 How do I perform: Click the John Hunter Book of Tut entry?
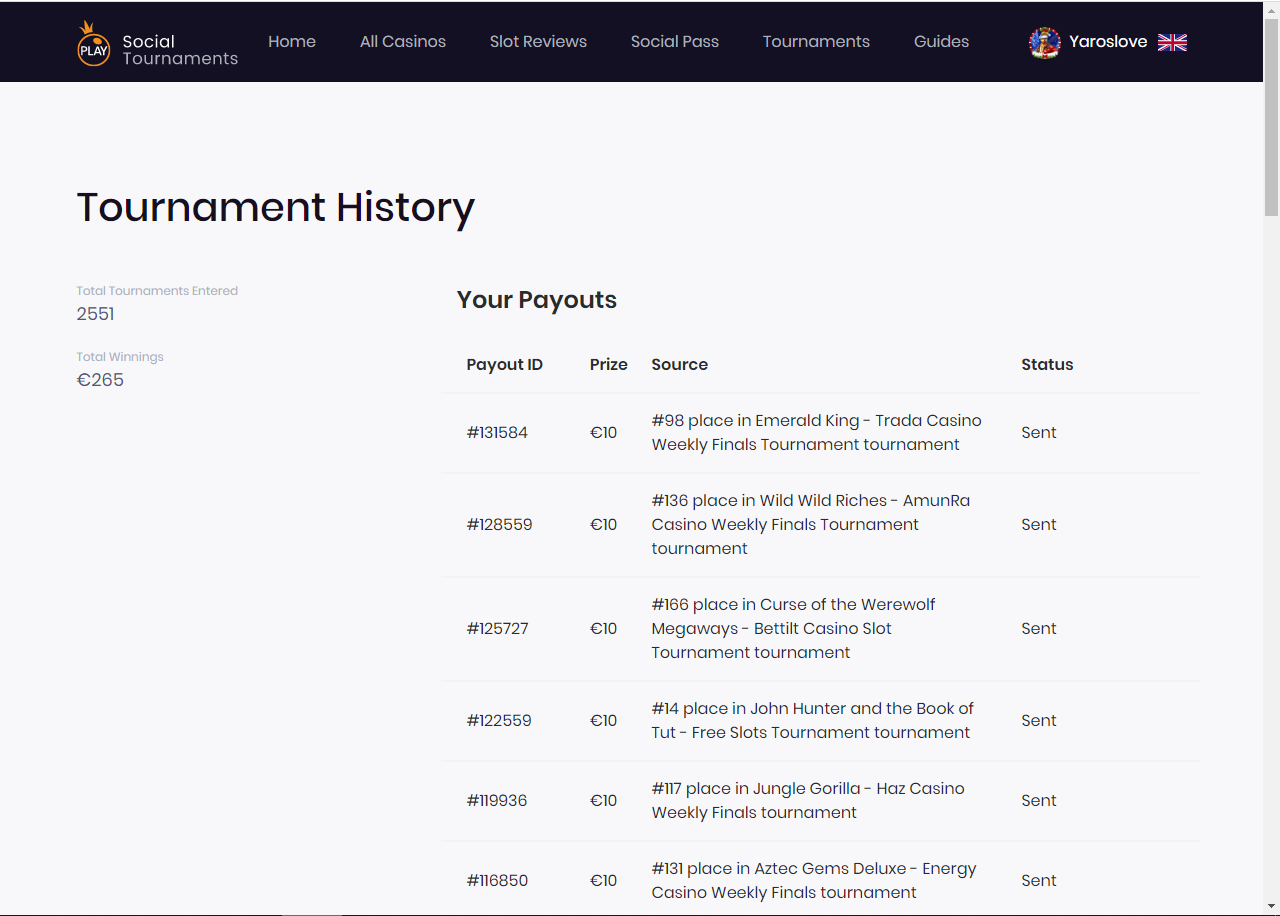pyautogui.click(x=812, y=721)
